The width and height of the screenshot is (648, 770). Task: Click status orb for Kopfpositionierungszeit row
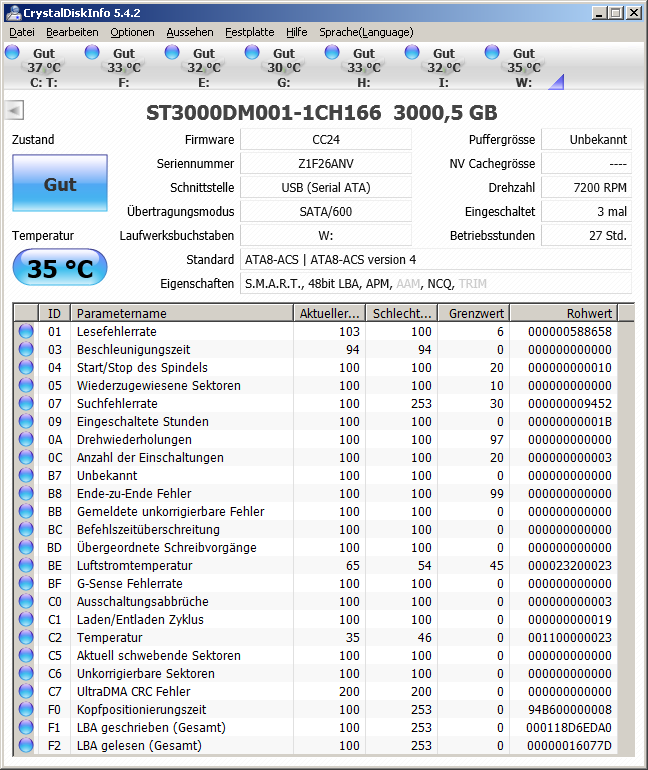tap(26, 710)
